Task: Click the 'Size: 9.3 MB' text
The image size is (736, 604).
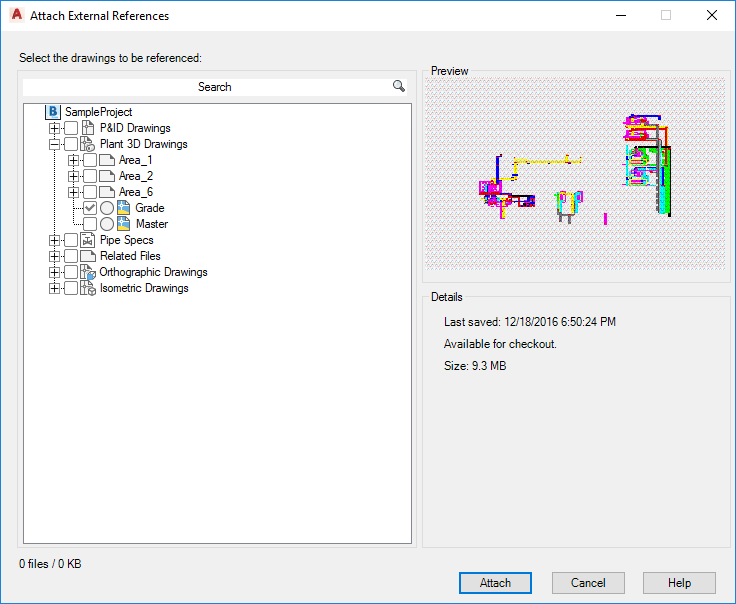Action: tap(475, 366)
